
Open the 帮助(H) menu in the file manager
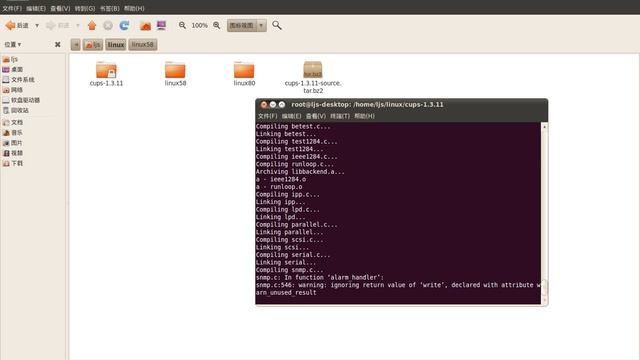point(134,8)
